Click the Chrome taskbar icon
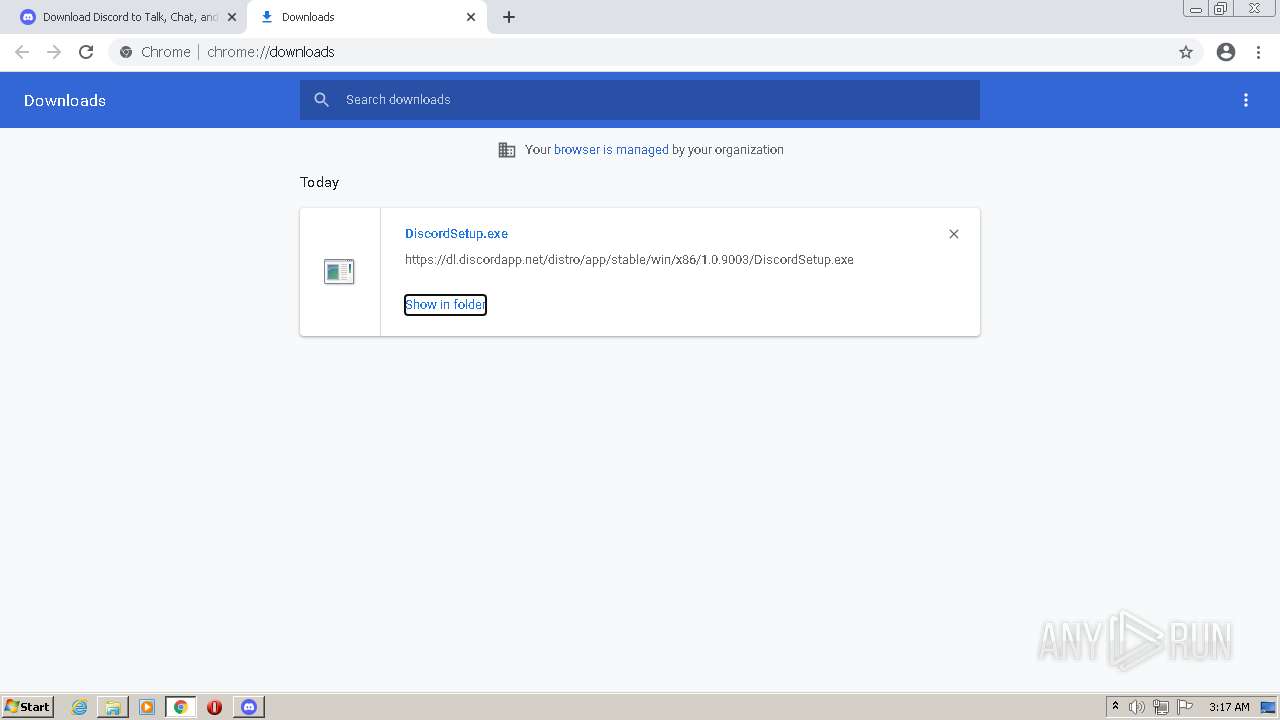 tap(181, 707)
